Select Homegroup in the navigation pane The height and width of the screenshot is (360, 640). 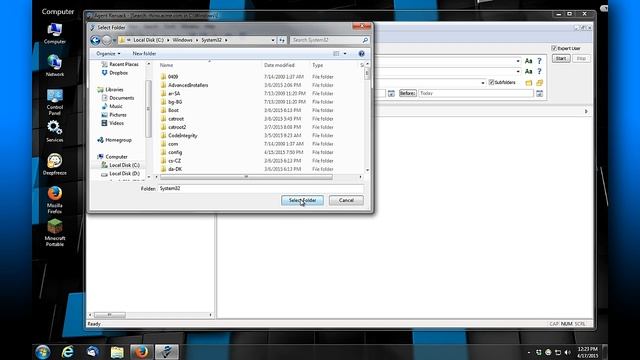[x=118, y=140]
